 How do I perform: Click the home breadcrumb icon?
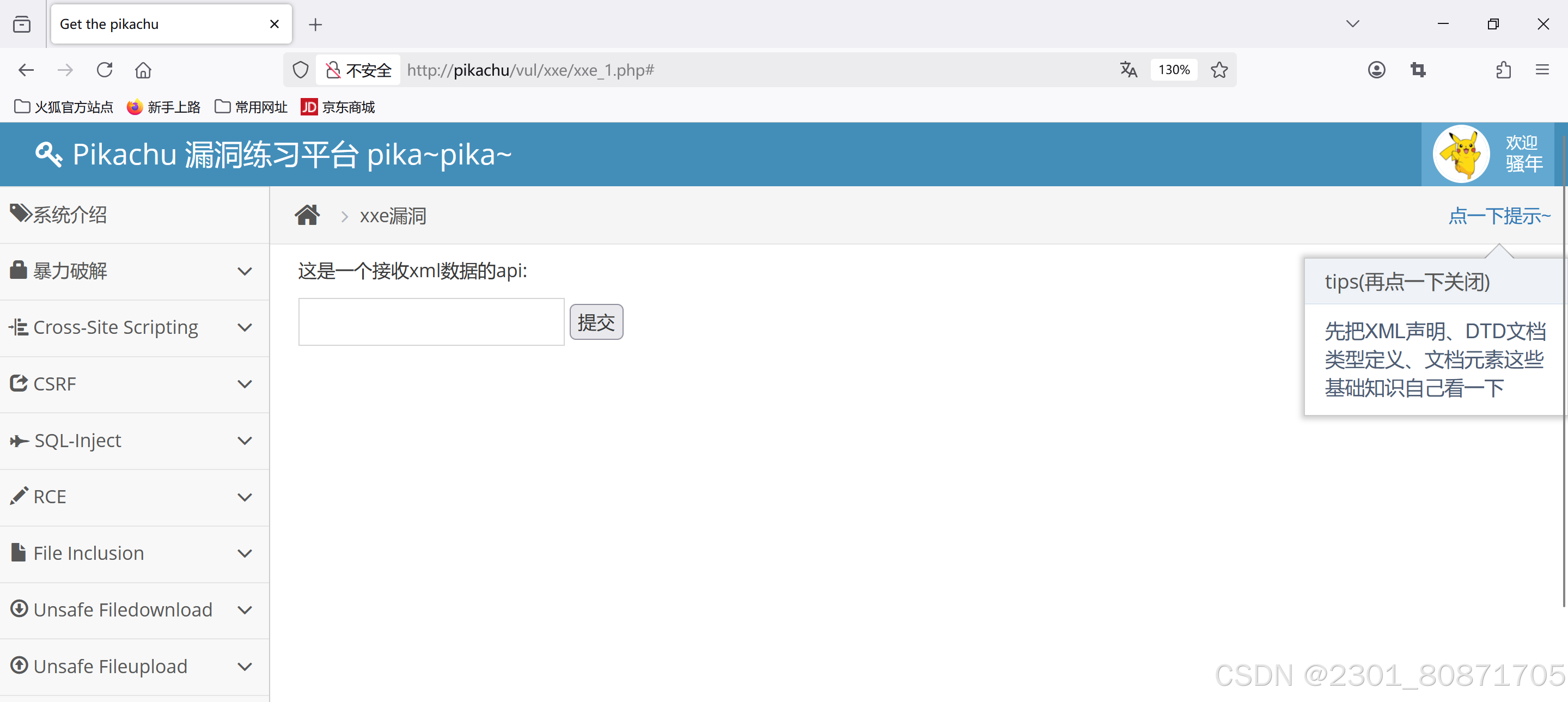pyautogui.click(x=307, y=216)
